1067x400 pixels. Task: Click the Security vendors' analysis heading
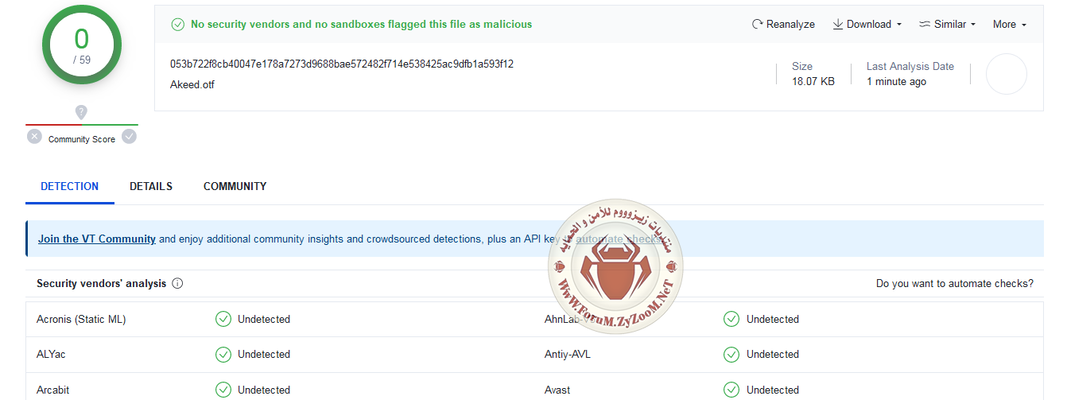pos(101,284)
